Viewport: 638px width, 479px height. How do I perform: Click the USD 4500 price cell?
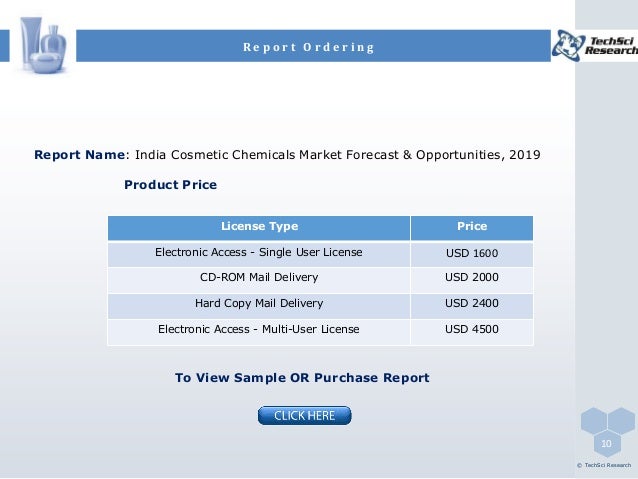point(472,332)
